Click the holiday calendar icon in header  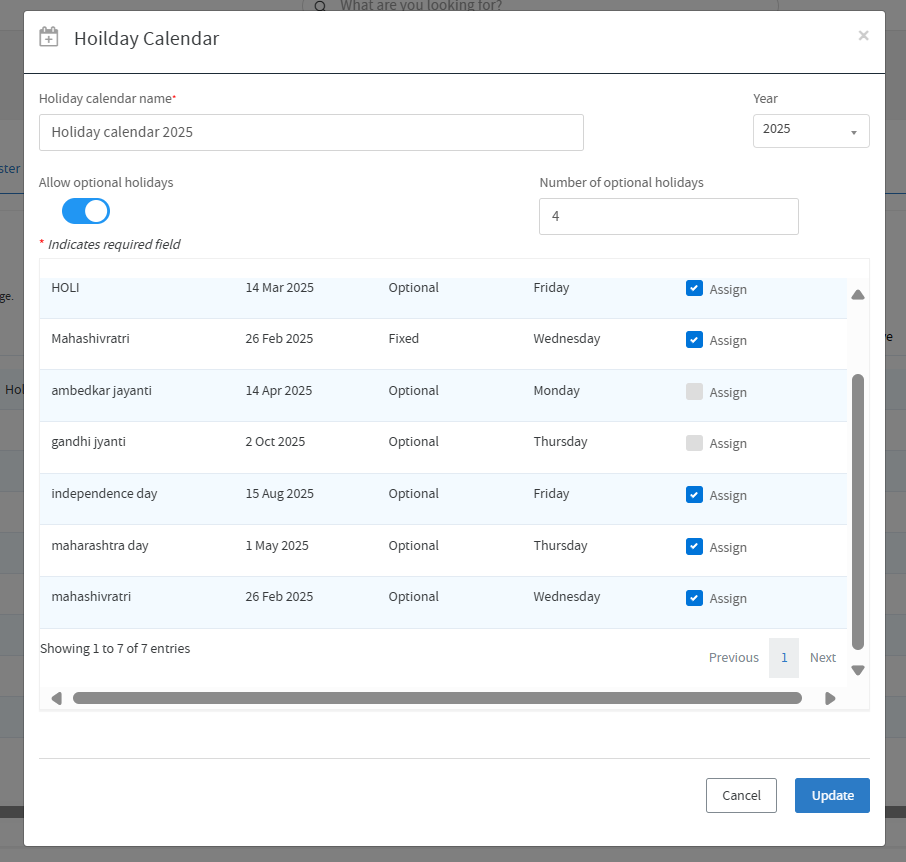(x=48, y=38)
